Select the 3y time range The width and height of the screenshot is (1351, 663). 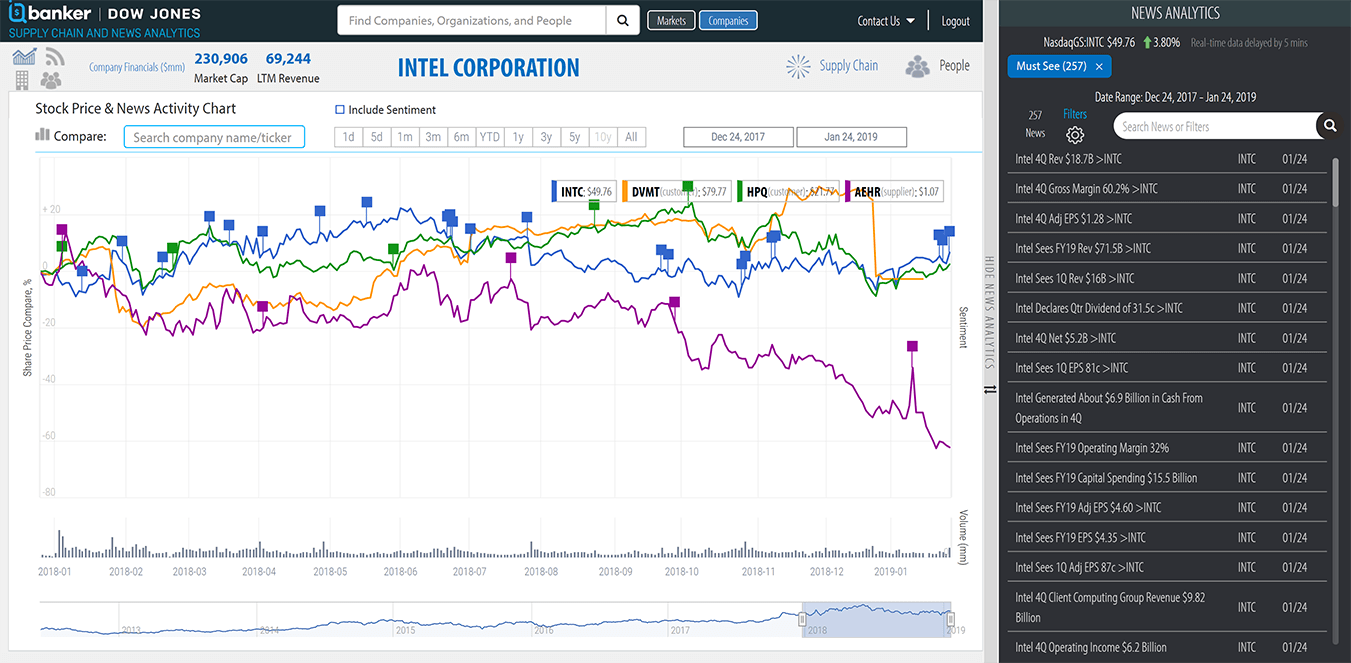coord(546,137)
